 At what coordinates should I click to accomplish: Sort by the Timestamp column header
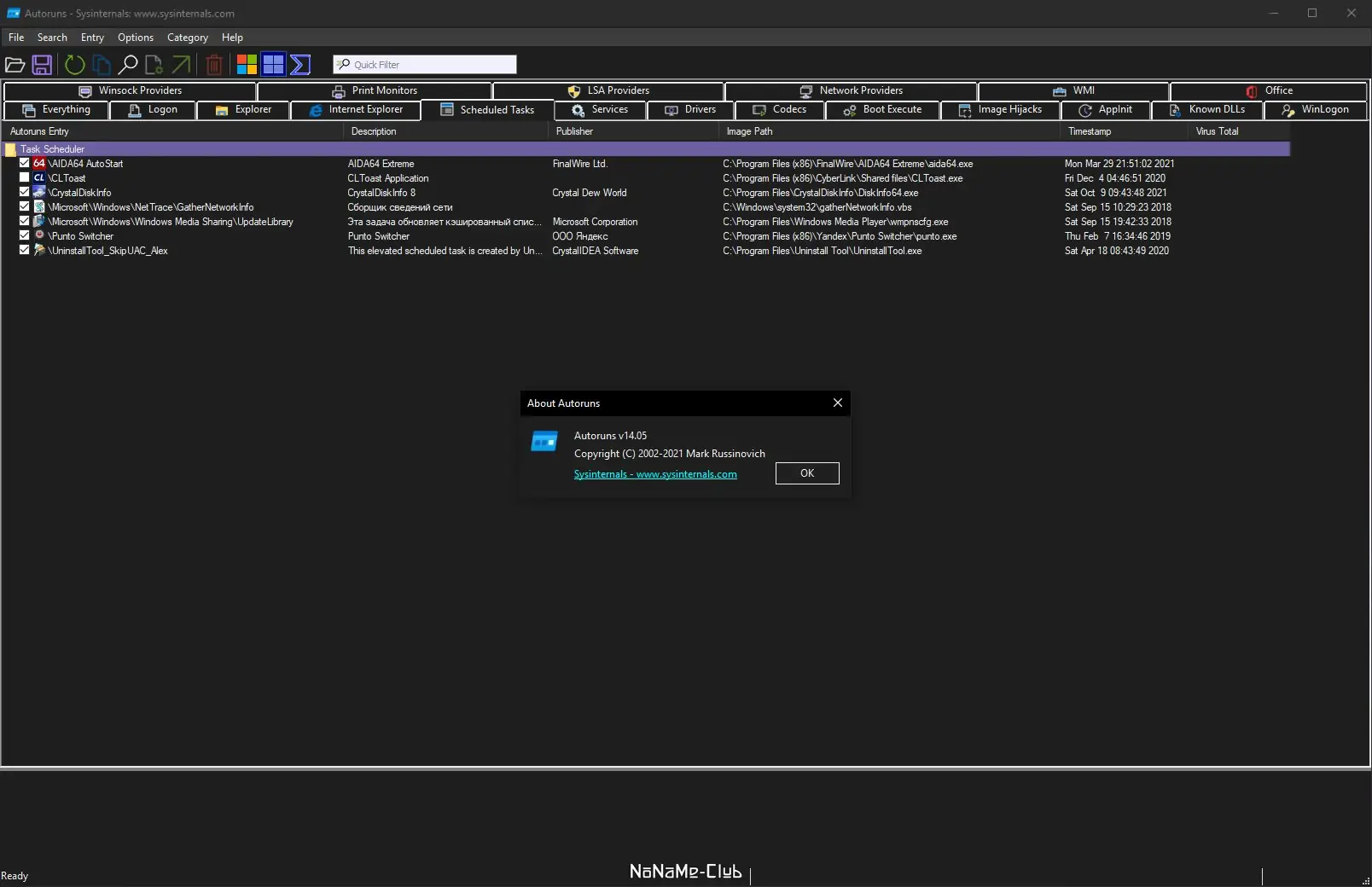tap(1124, 131)
